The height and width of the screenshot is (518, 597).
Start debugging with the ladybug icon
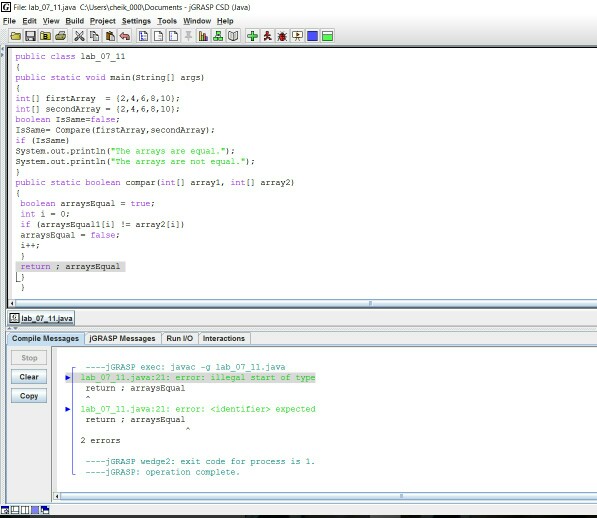pyautogui.click(x=282, y=37)
